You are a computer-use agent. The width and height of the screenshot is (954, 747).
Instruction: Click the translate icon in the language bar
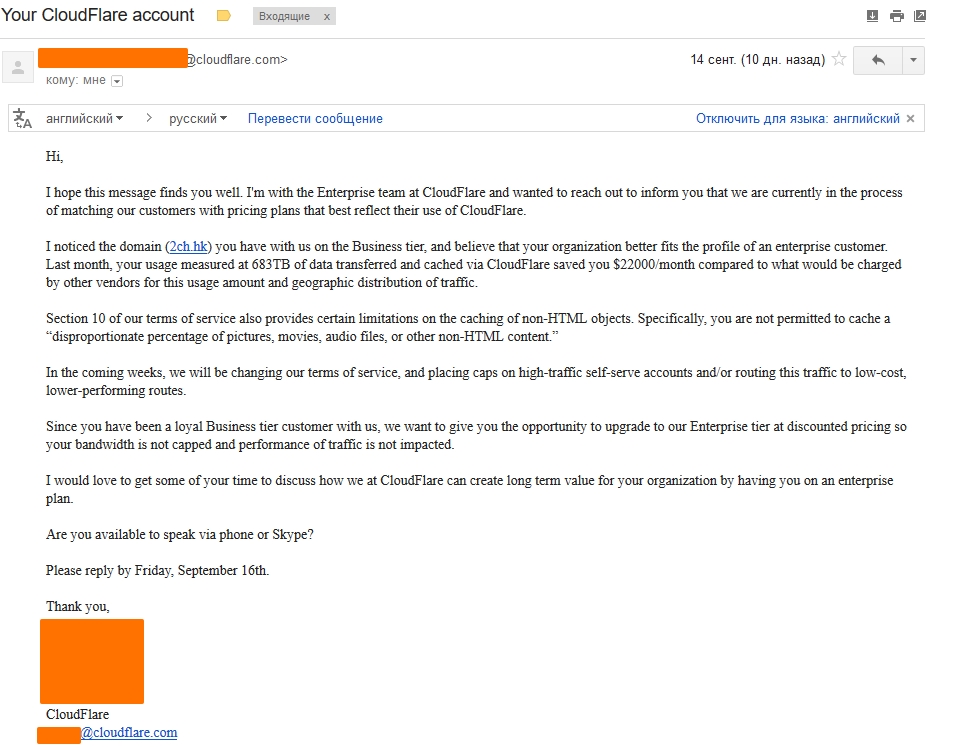click(23, 119)
